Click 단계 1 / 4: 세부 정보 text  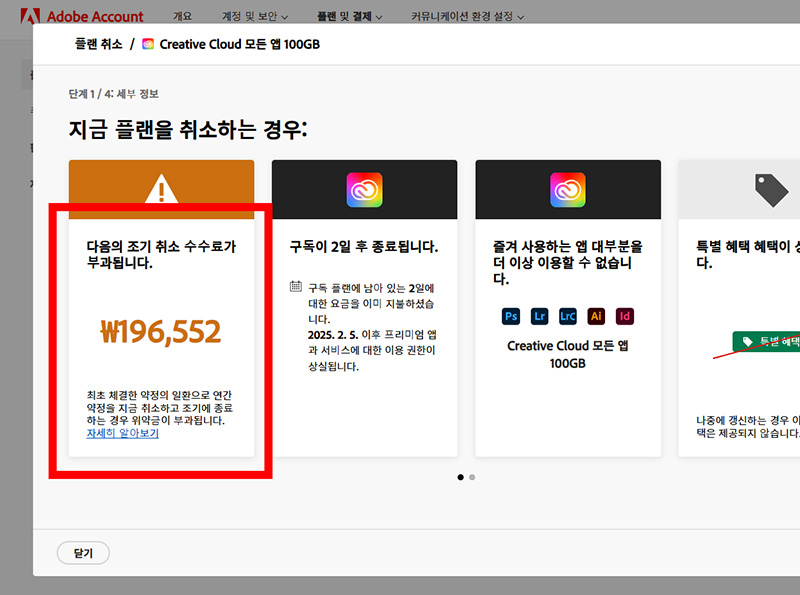[114, 94]
